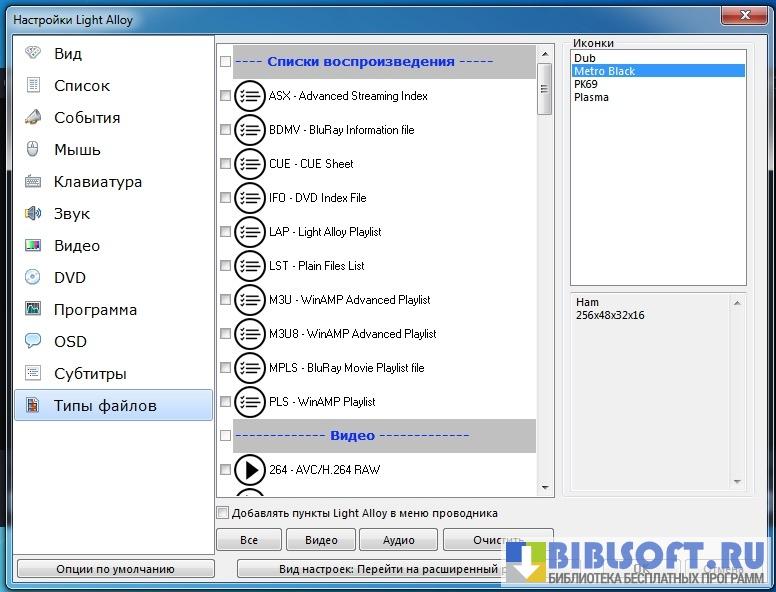The height and width of the screenshot is (592, 776).
Task: Open the Субтитры settings section
Action: coord(90,374)
